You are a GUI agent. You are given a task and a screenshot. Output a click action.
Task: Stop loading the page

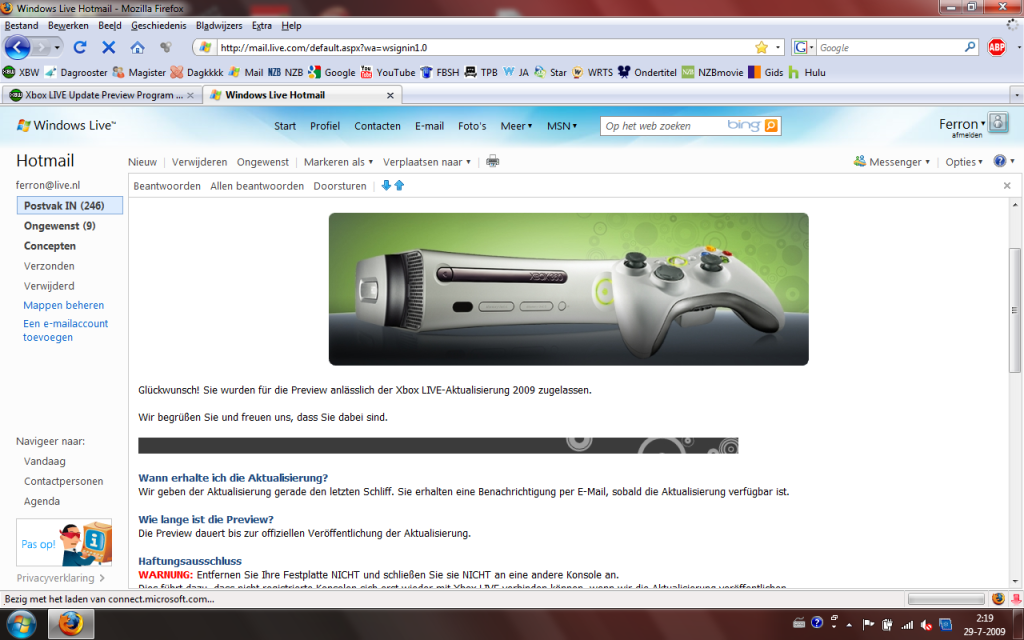108,47
